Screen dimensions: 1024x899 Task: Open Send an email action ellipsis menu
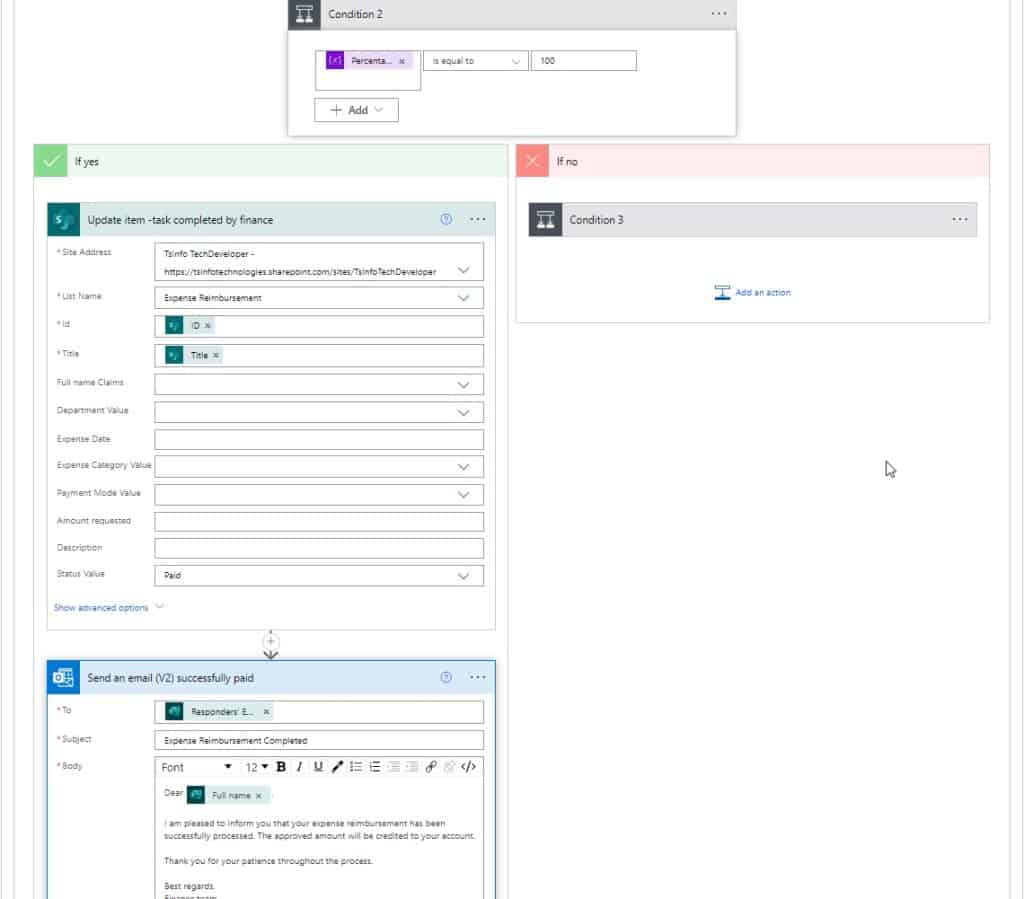click(477, 677)
